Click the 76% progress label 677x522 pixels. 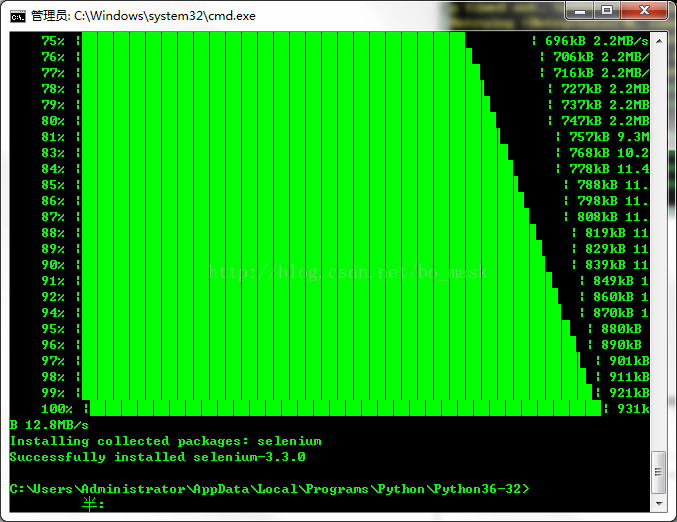[x=53, y=57]
